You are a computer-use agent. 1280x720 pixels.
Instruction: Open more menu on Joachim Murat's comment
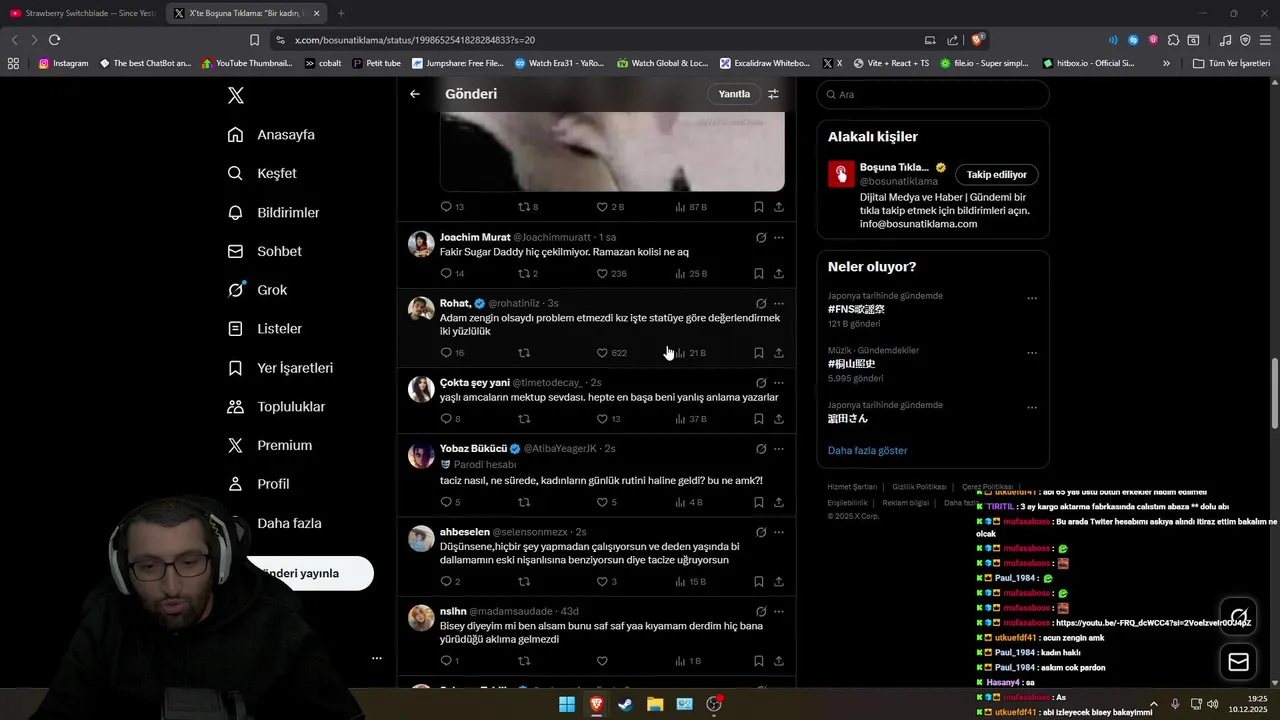(x=779, y=238)
